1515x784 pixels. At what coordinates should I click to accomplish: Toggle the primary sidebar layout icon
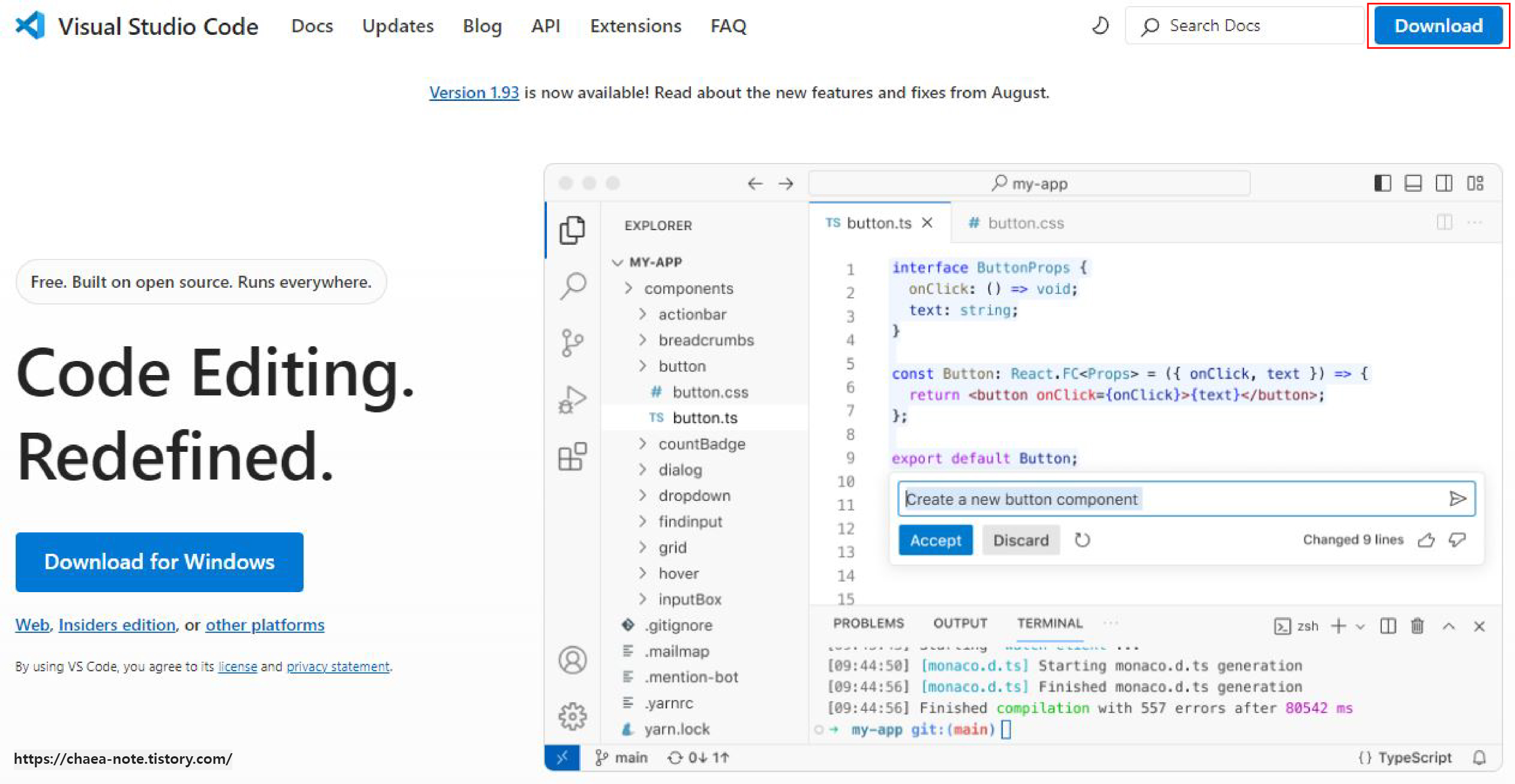click(1382, 183)
